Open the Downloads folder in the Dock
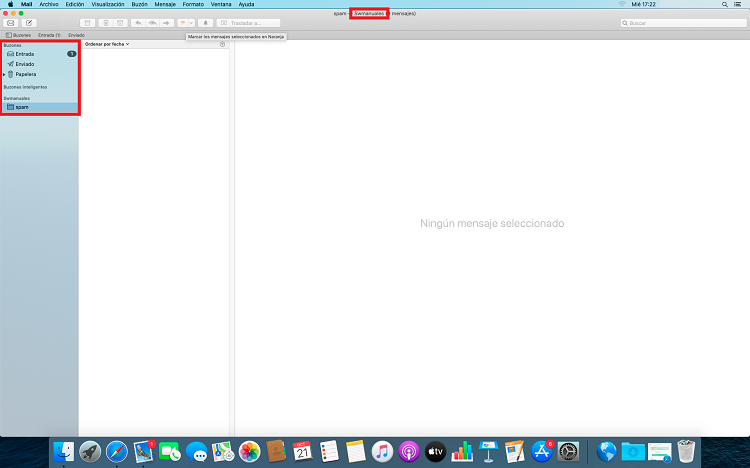750x468 pixels. coord(633,451)
